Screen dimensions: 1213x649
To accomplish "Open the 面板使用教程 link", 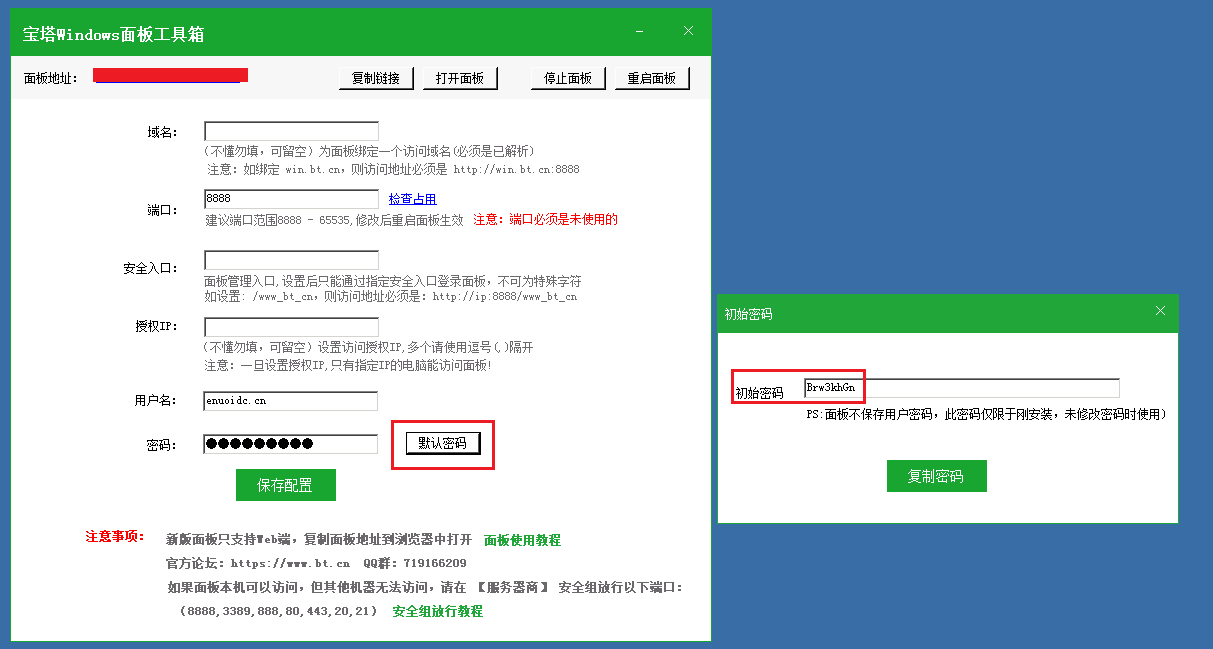I will 522,540.
